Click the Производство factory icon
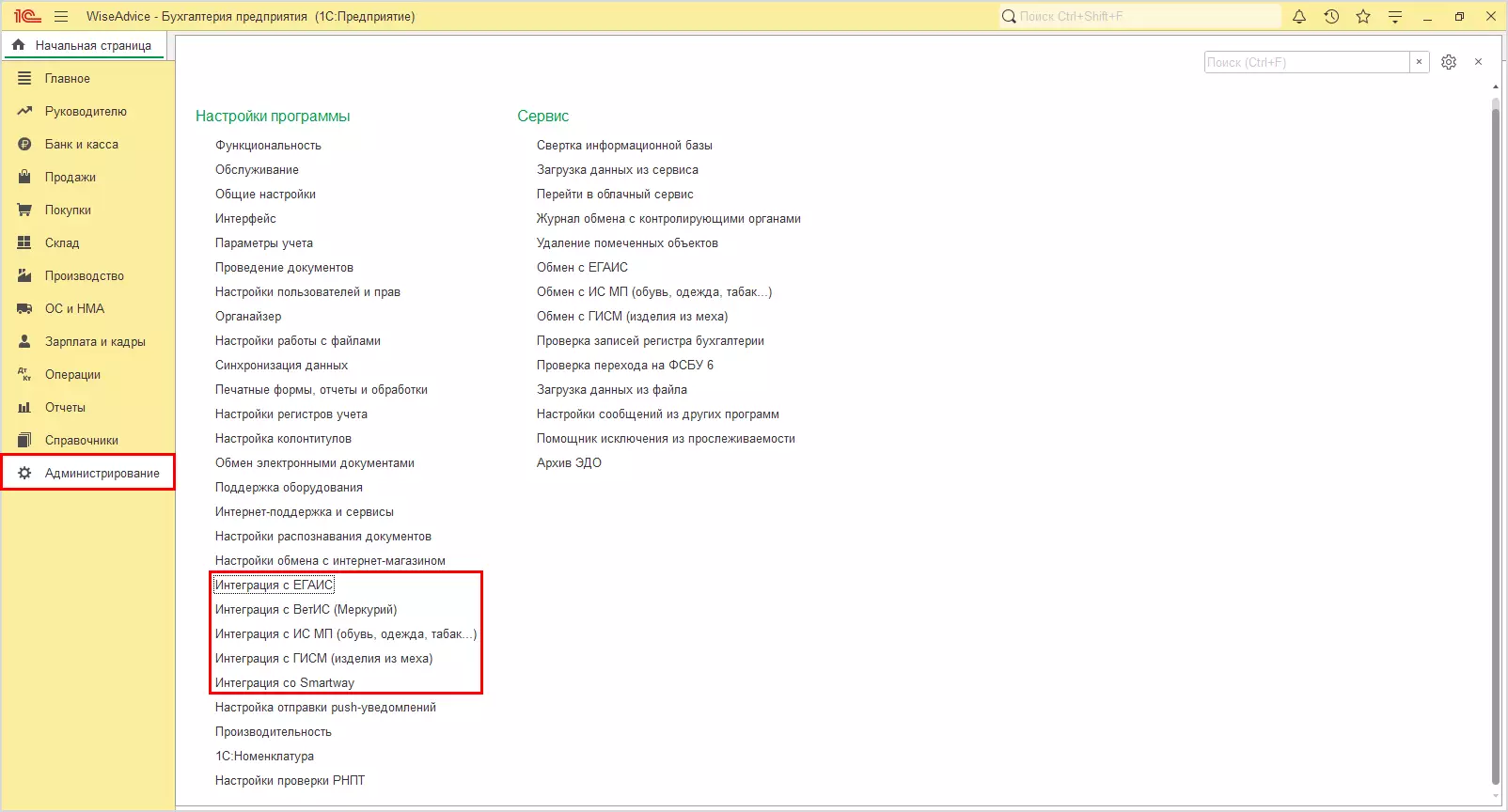Viewport: 1508px width, 812px height. pos(24,276)
